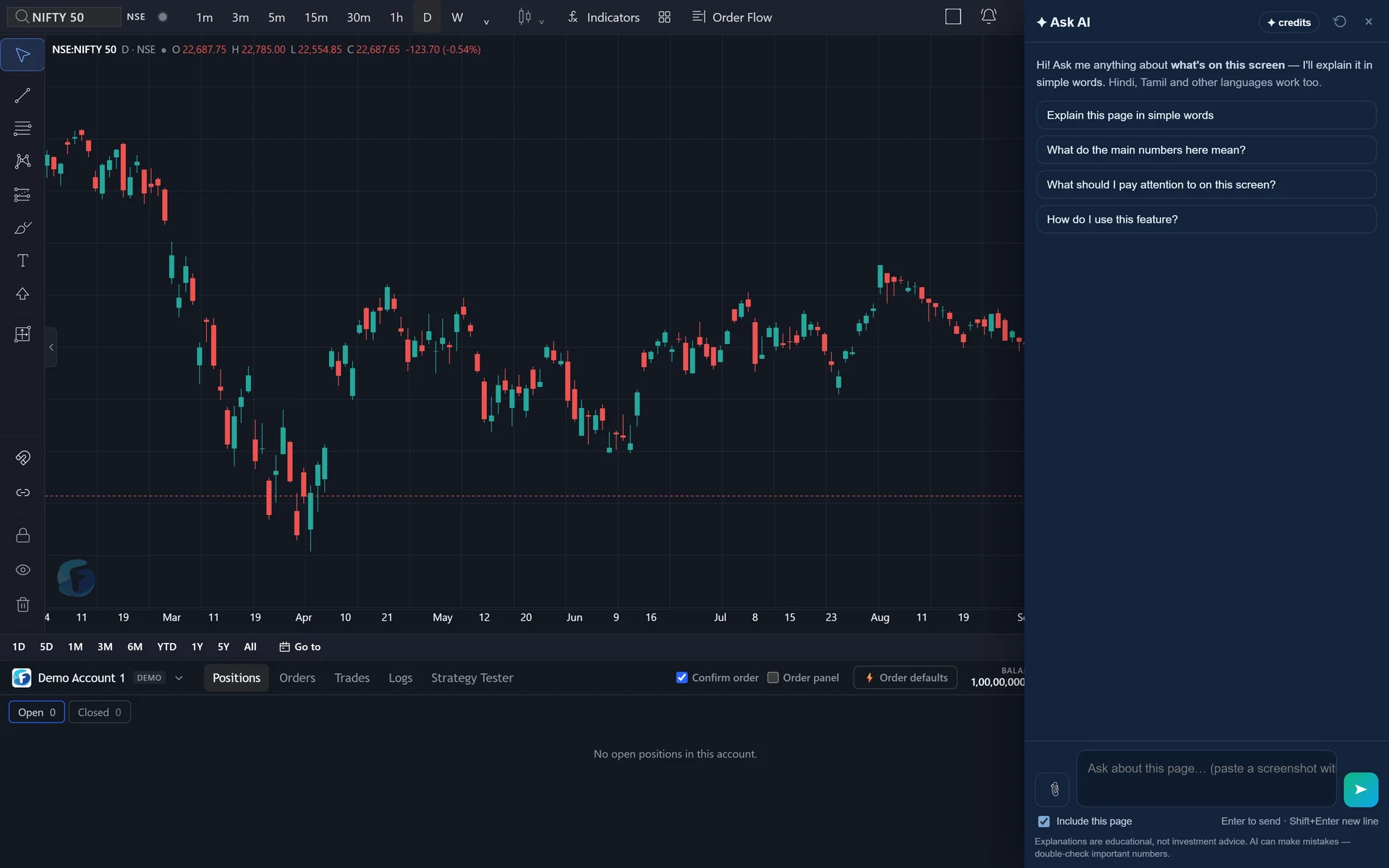Screen dimensions: 1389x868
Task: Toggle magnet snap mode
Action: pos(22,458)
